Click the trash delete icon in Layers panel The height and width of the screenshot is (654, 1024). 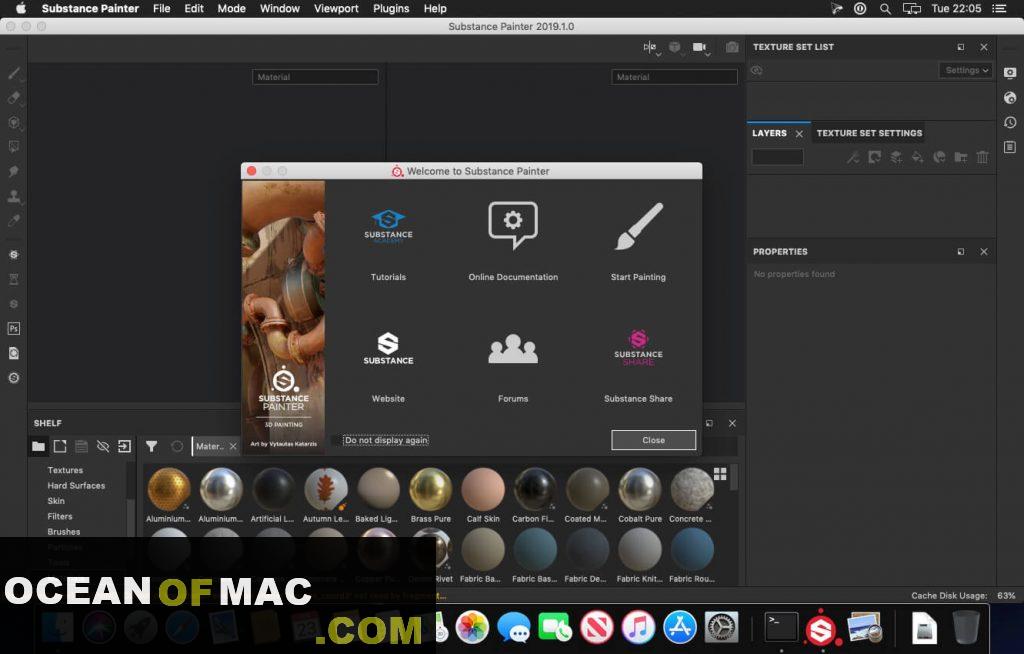point(982,157)
